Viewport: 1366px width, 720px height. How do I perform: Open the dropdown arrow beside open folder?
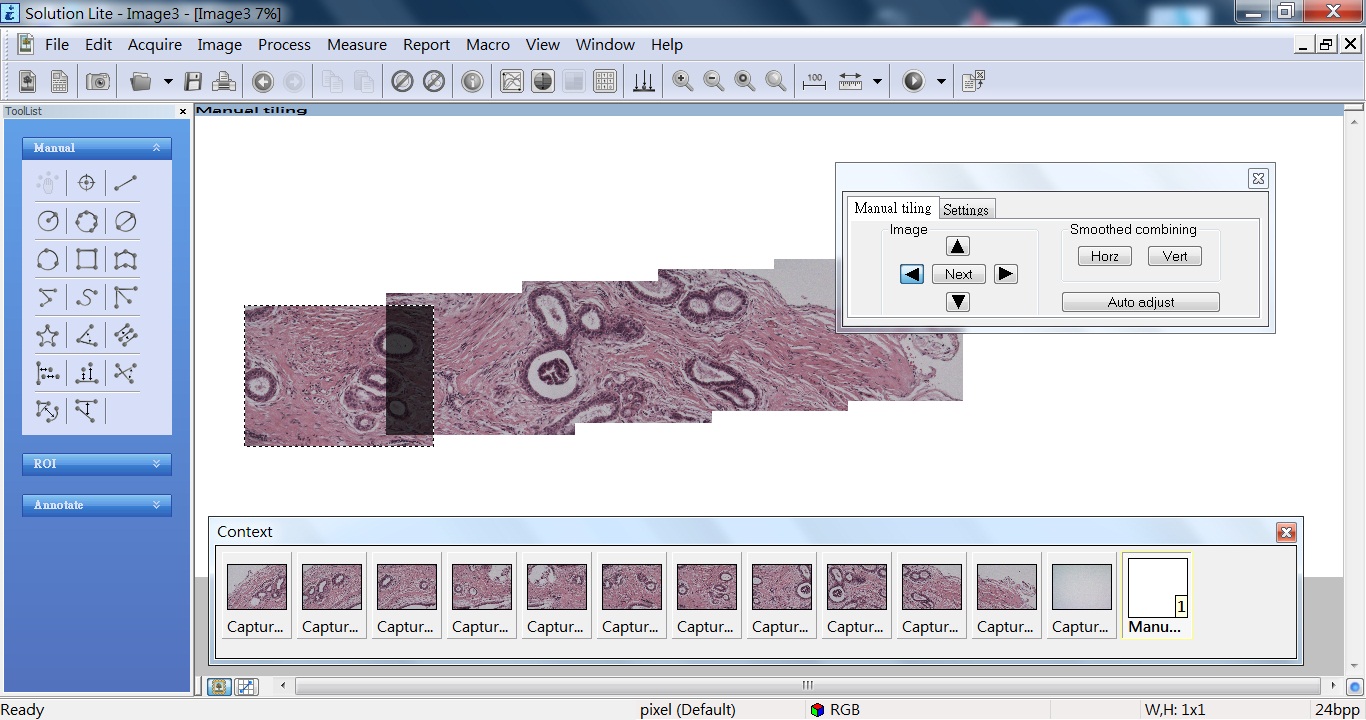[x=168, y=82]
